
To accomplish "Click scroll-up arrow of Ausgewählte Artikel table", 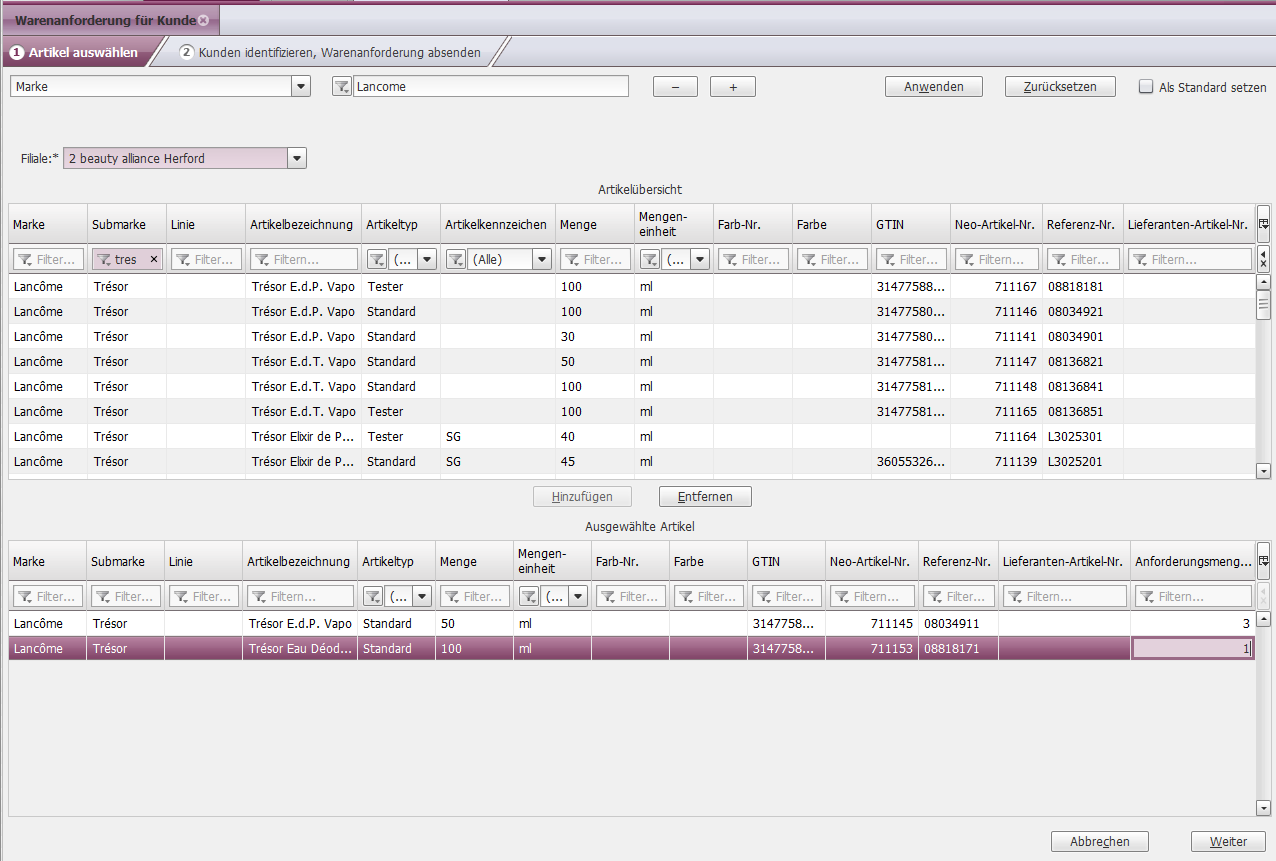I will (x=1264, y=620).
